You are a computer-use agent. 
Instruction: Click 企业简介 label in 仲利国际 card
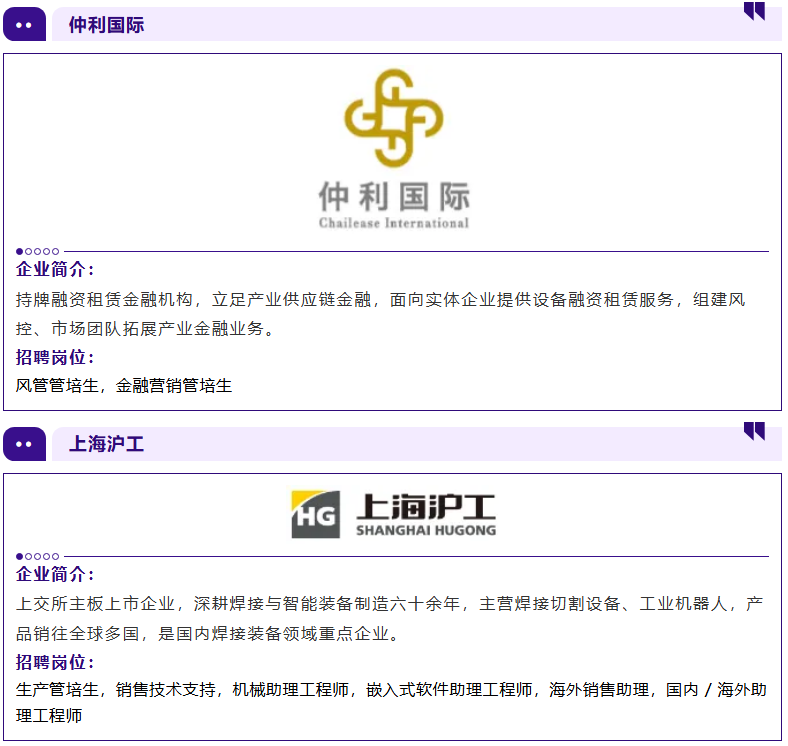click(x=55, y=269)
